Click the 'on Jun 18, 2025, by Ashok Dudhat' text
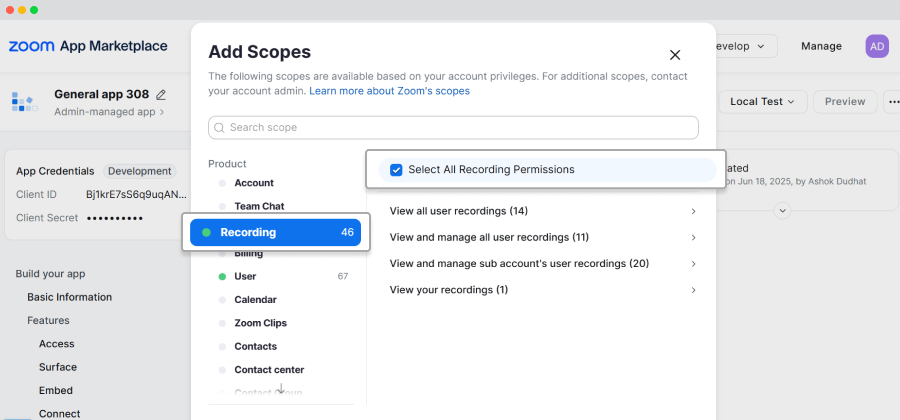 tap(796, 181)
